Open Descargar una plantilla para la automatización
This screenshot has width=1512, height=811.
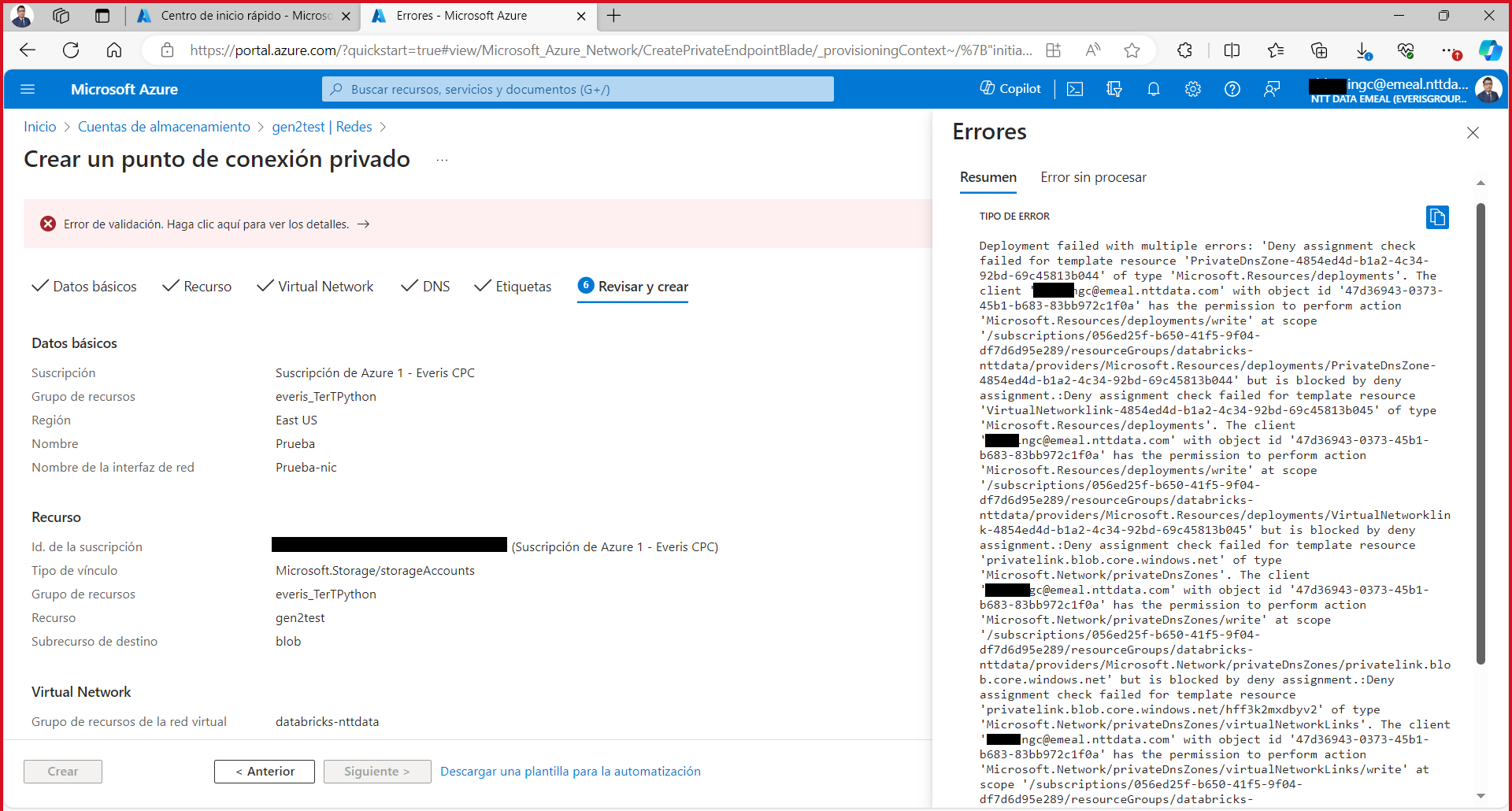point(570,771)
